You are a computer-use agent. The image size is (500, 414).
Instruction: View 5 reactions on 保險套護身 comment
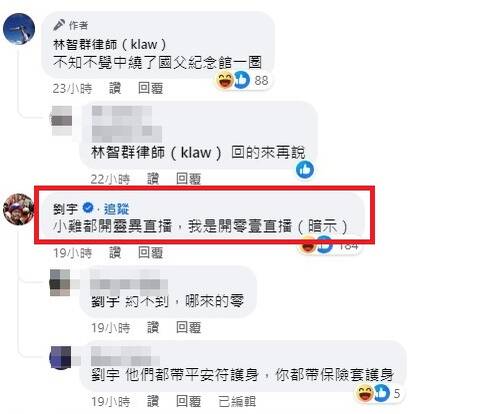(x=397, y=393)
